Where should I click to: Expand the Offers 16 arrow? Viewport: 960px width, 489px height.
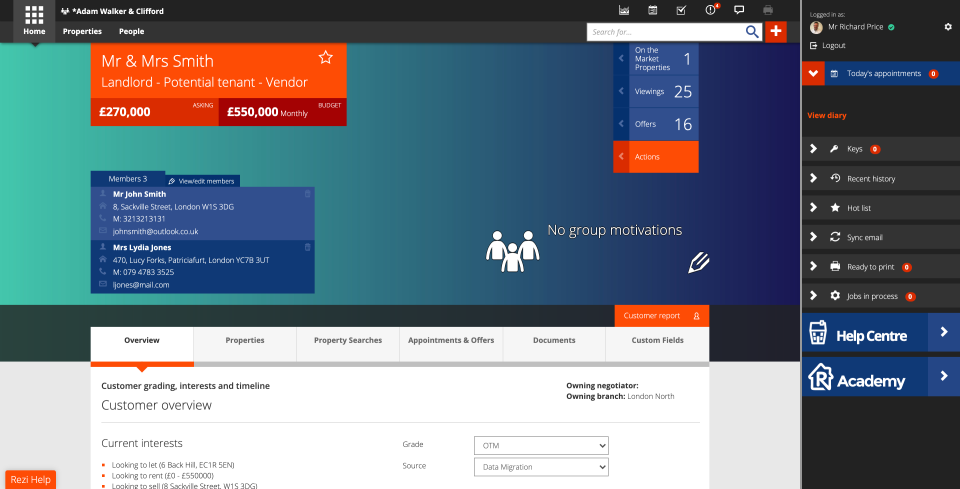pos(621,124)
